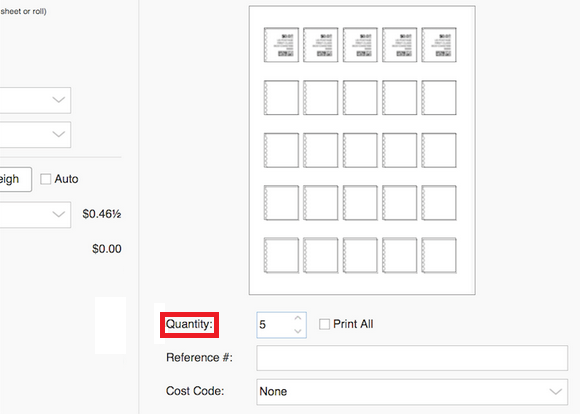Choose the last blank label in row four

coord(439,203)
